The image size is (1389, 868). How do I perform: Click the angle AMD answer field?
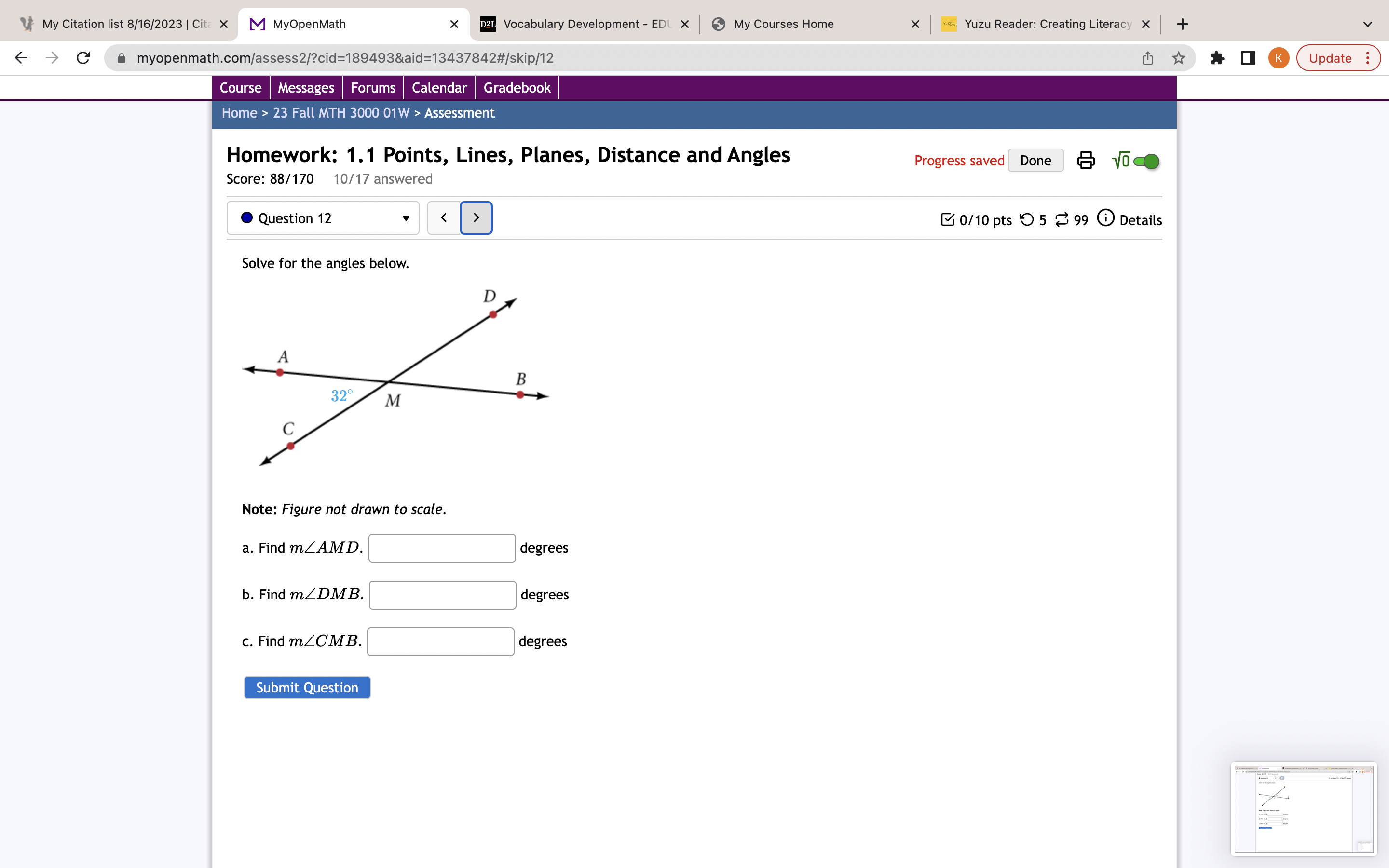441,548
